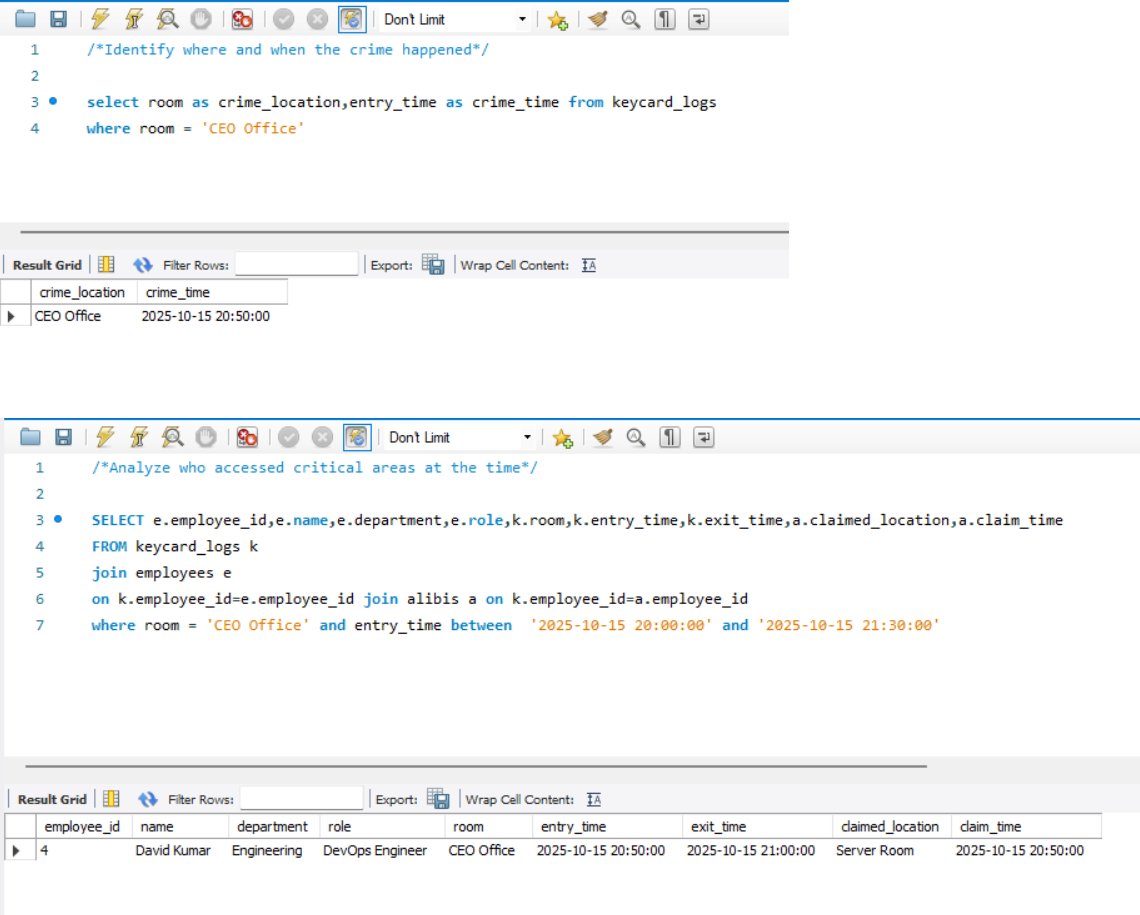
Task: Select upper Result Grid tab label
Action: [47, 265]
